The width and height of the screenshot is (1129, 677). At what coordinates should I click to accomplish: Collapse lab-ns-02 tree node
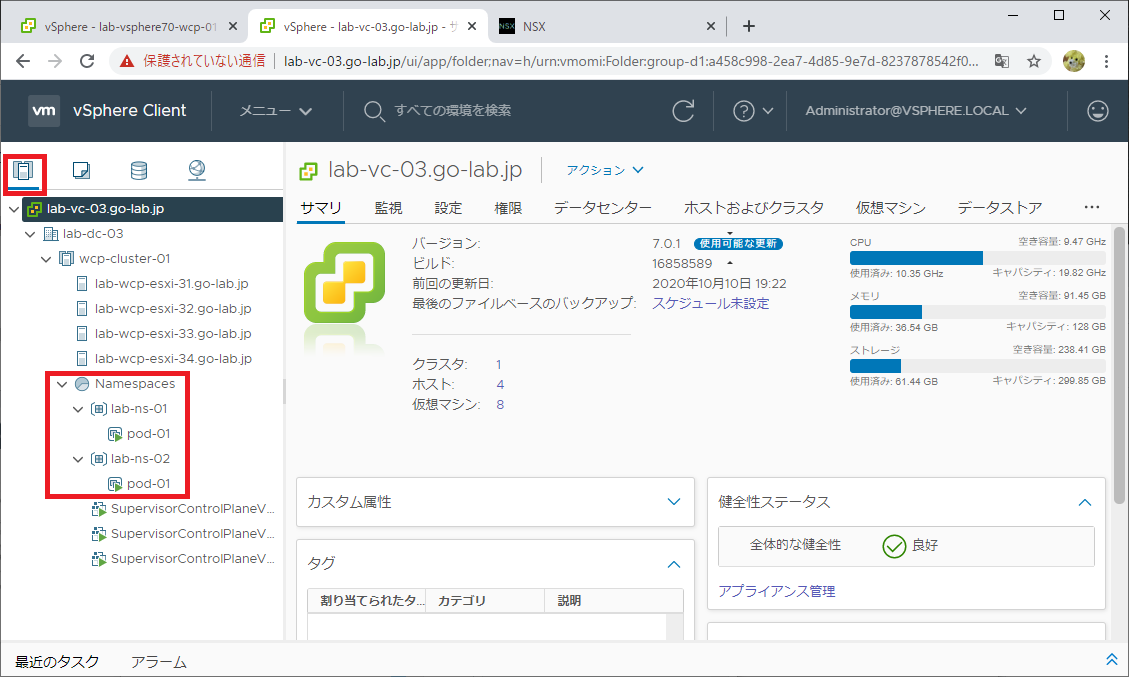click(x=78, y=459)
